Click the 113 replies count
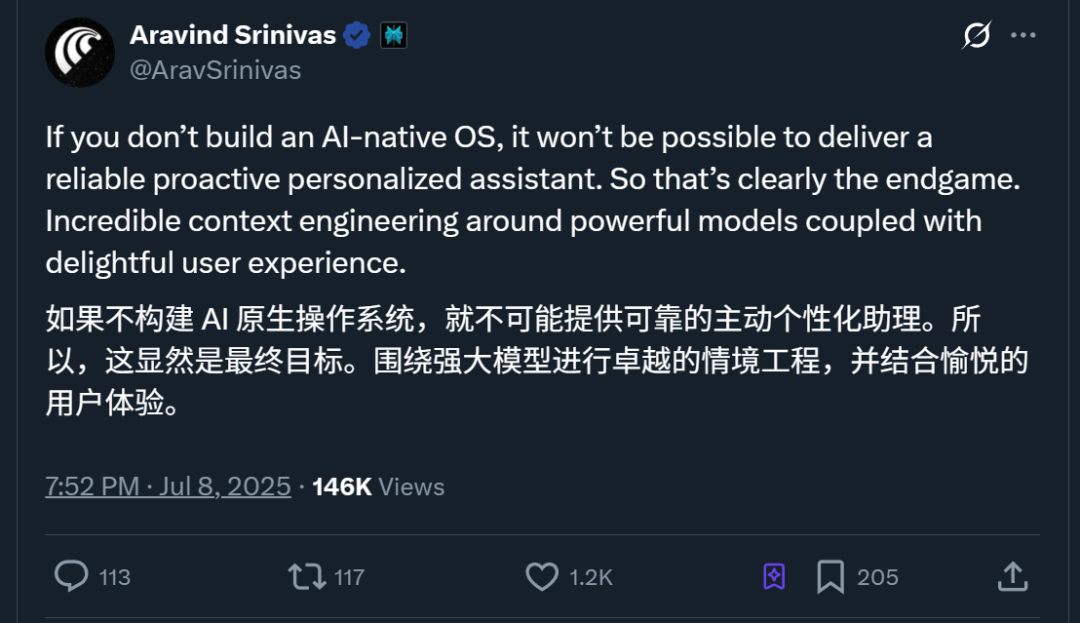Screen dimensions: 1080x623 [114, 577]
